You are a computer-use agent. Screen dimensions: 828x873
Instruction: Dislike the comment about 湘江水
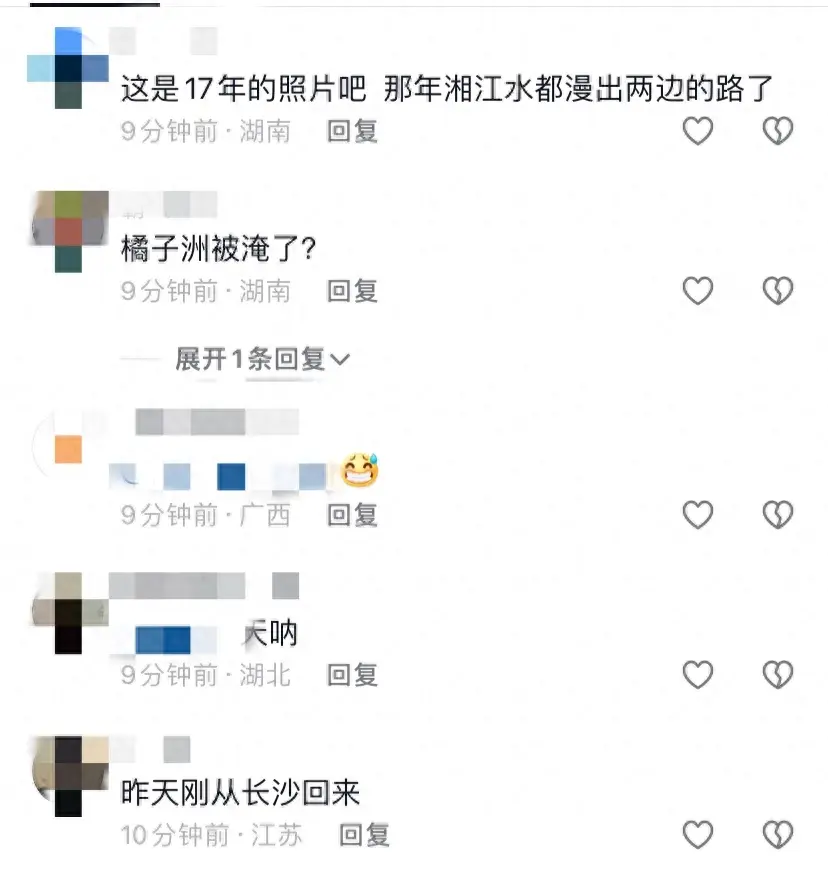tap(777, 131)
